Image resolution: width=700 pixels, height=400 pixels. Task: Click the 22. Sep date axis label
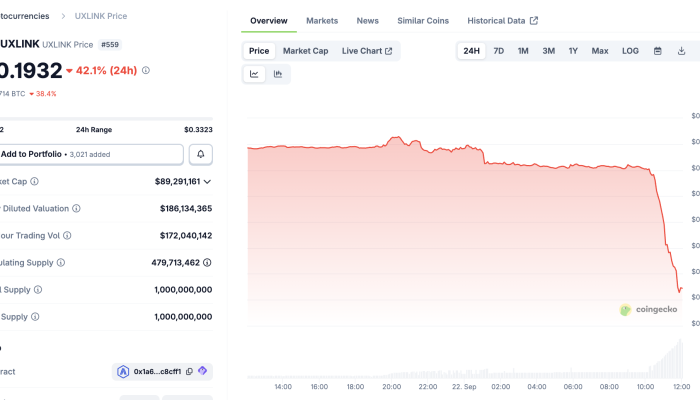click(464, 387)
